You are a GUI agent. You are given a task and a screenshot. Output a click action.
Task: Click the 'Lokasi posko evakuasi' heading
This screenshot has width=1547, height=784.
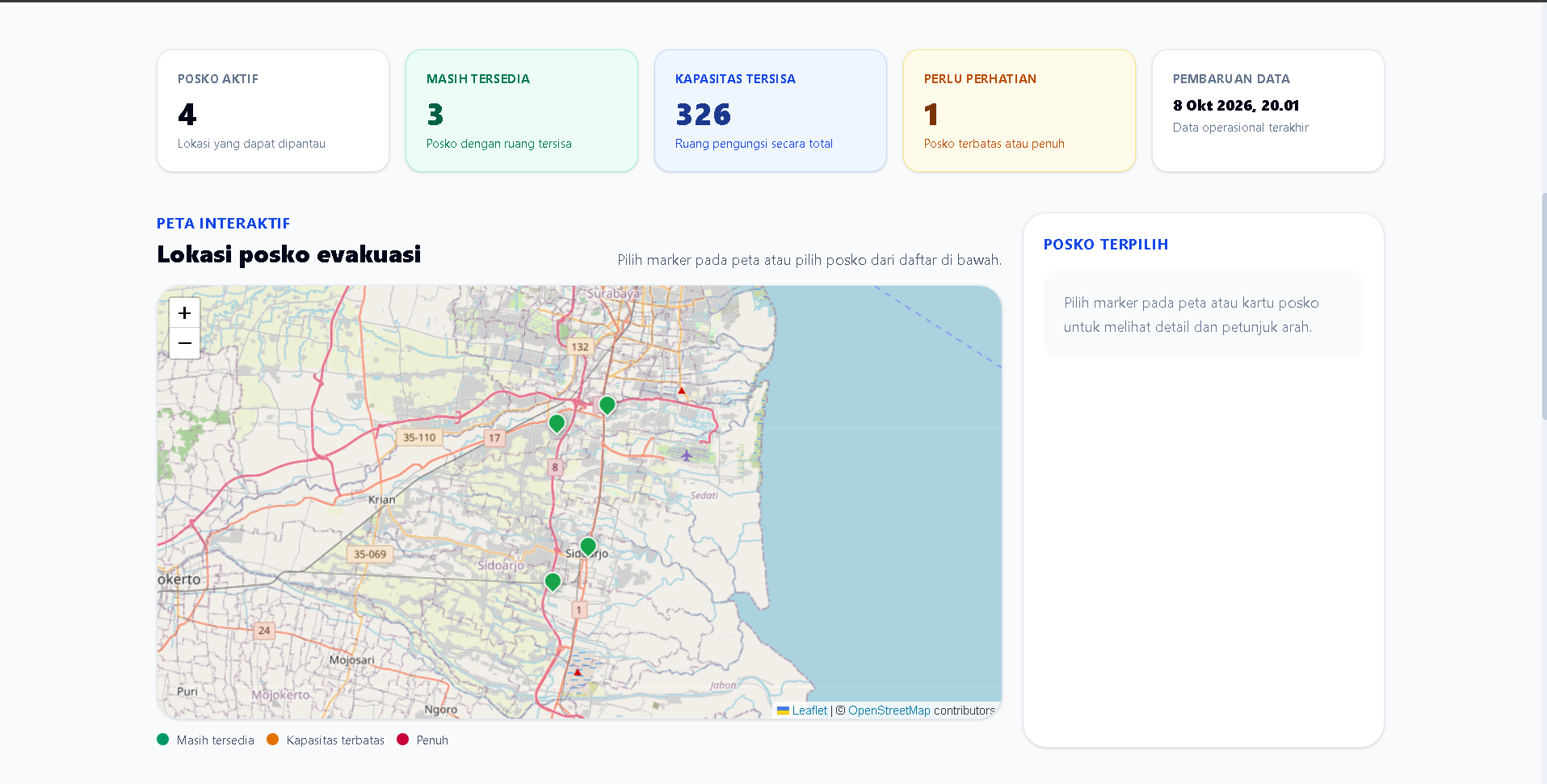[288, 254]
